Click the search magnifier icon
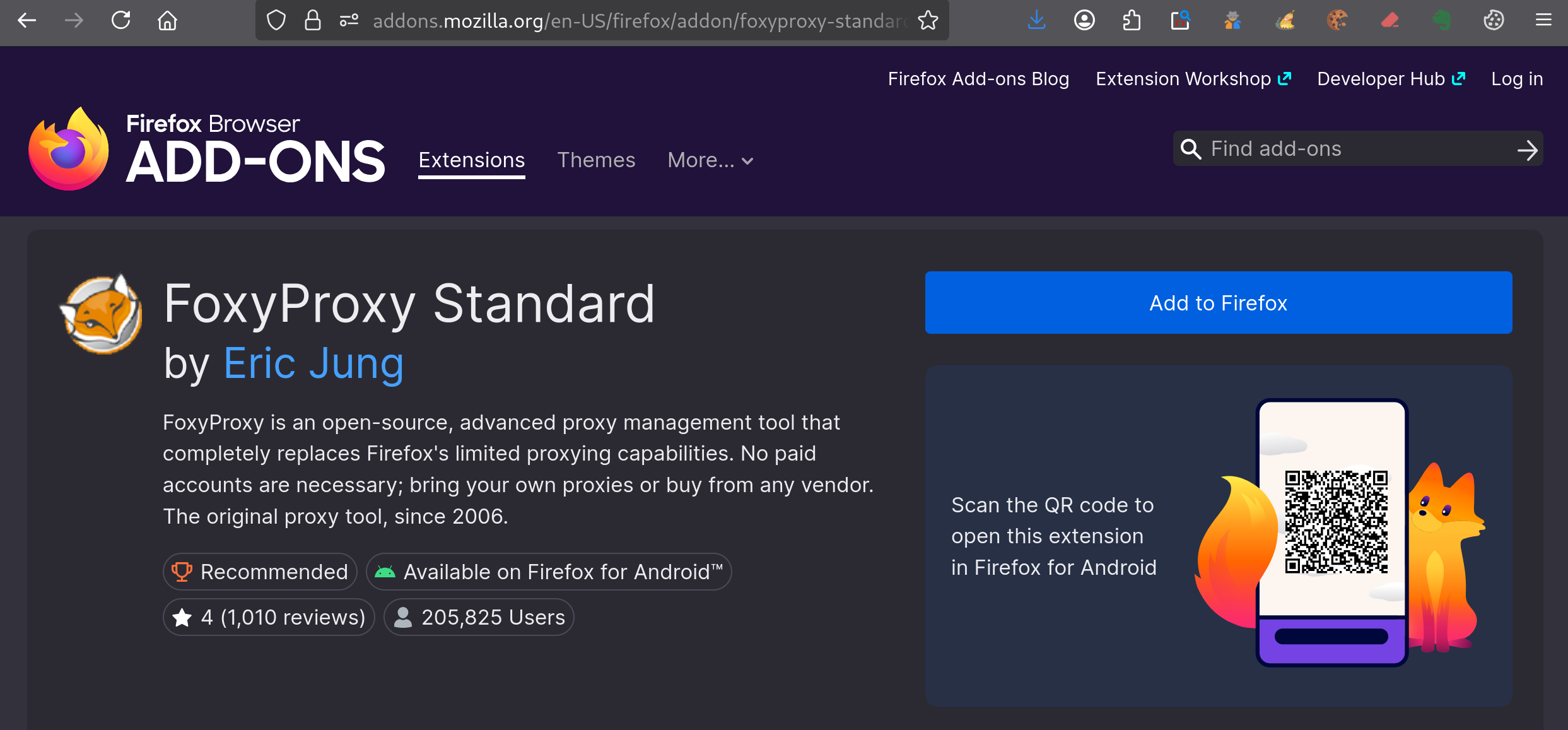Screen dimensions: 1568x730 point(1191,149)
